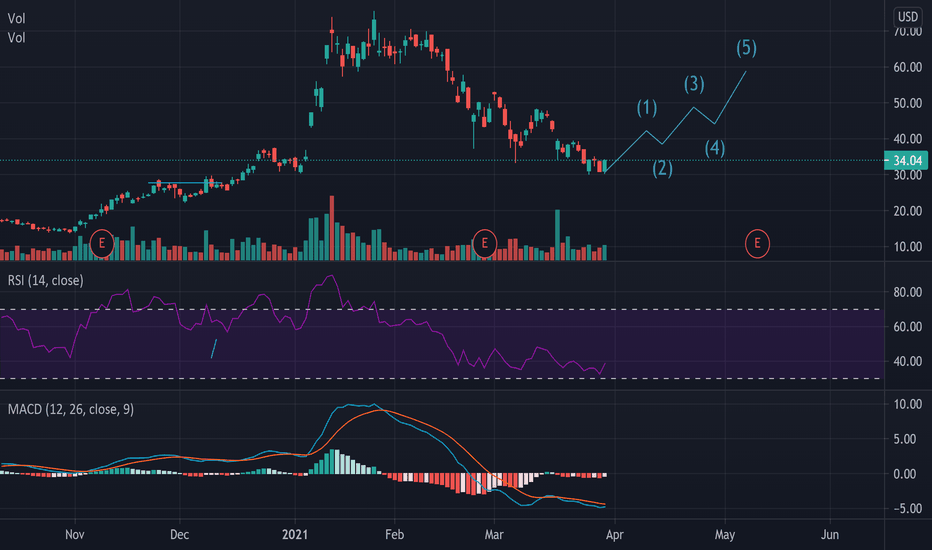Click the Apr label on time axis
Screen dimensions: 932x550
coord(615,535)
